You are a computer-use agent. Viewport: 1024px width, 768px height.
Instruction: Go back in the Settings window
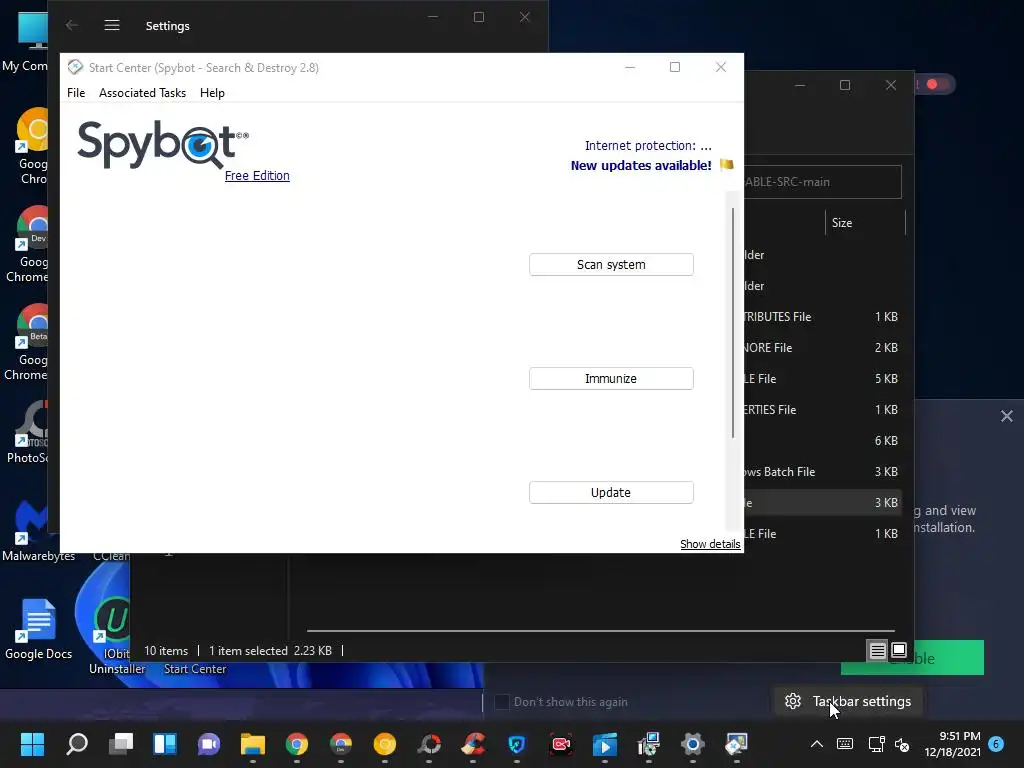[72, 25]
